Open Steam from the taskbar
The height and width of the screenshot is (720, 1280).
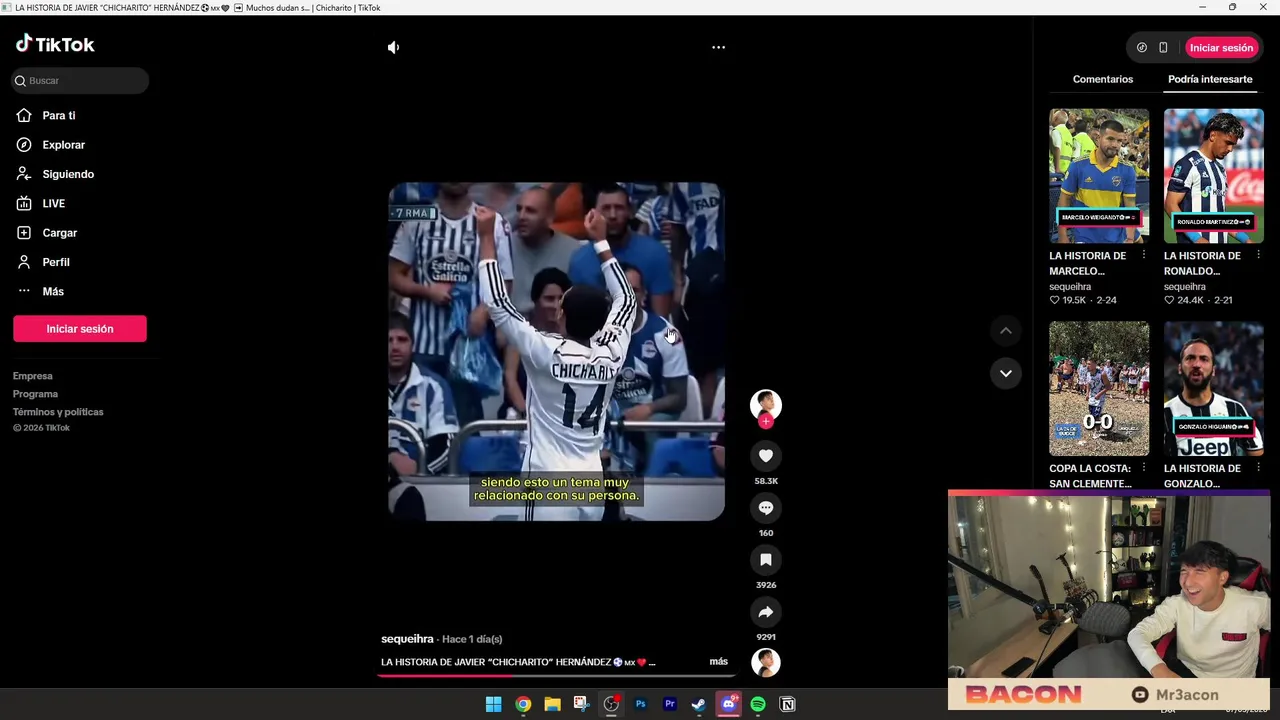point(699,704)
